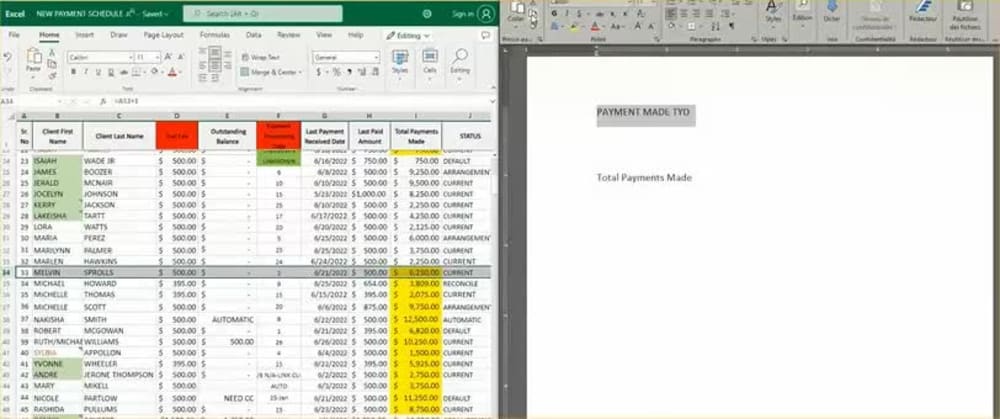Open Word Aa change case menu

pos(617,27)
